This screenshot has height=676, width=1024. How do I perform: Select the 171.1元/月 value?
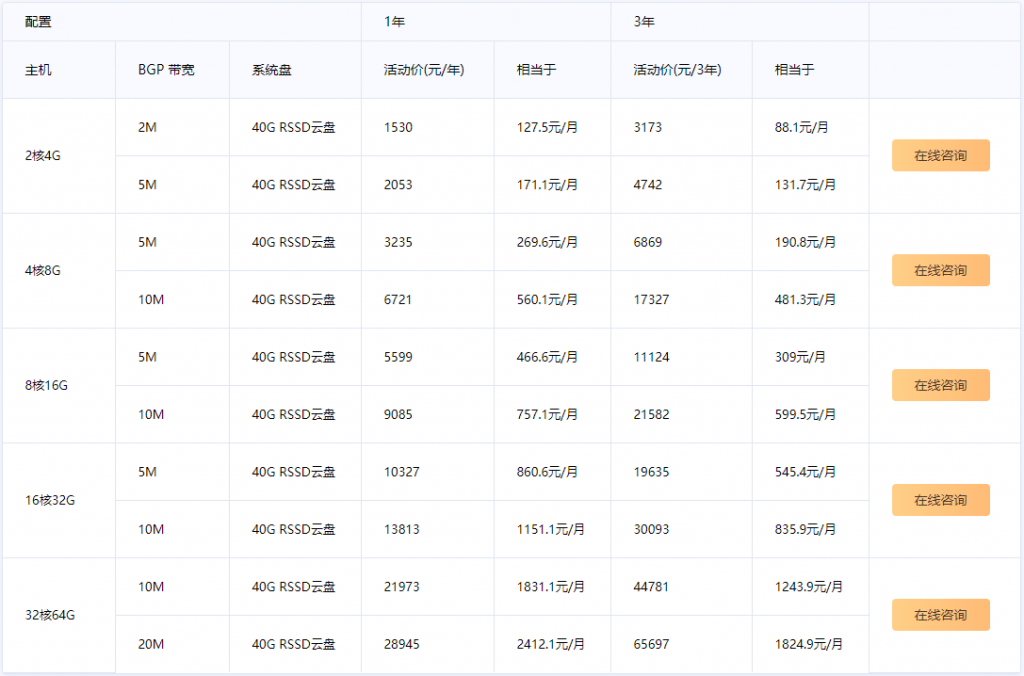pyautogui.click(x=547, y=185)
